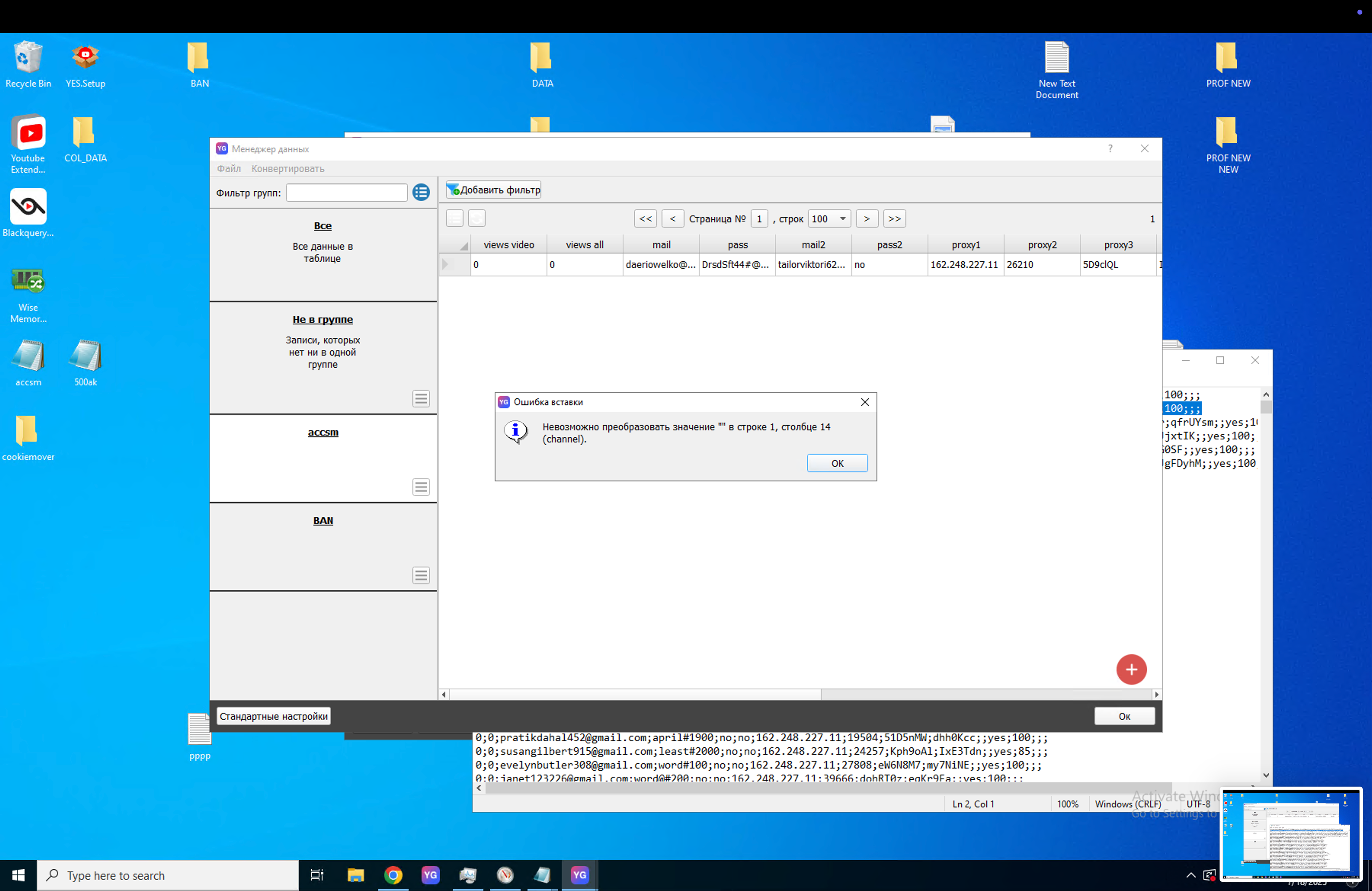
Task: Open Chrome from the taskbar
Action: 393,875
